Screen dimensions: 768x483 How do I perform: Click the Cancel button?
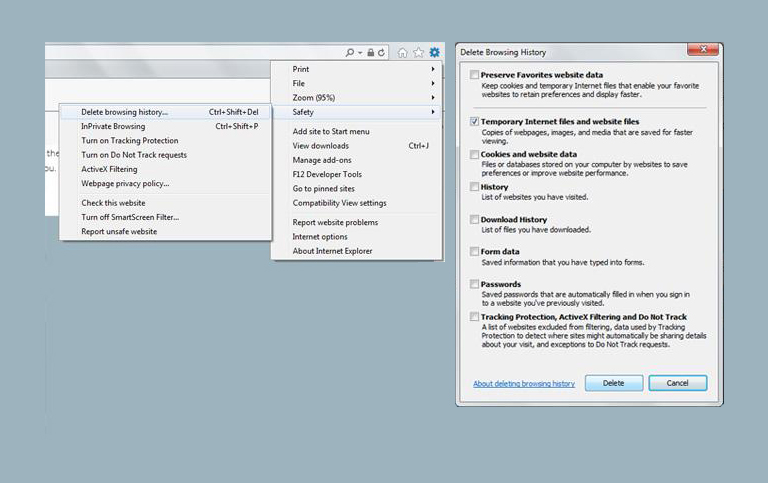click(x=677, y=383)
